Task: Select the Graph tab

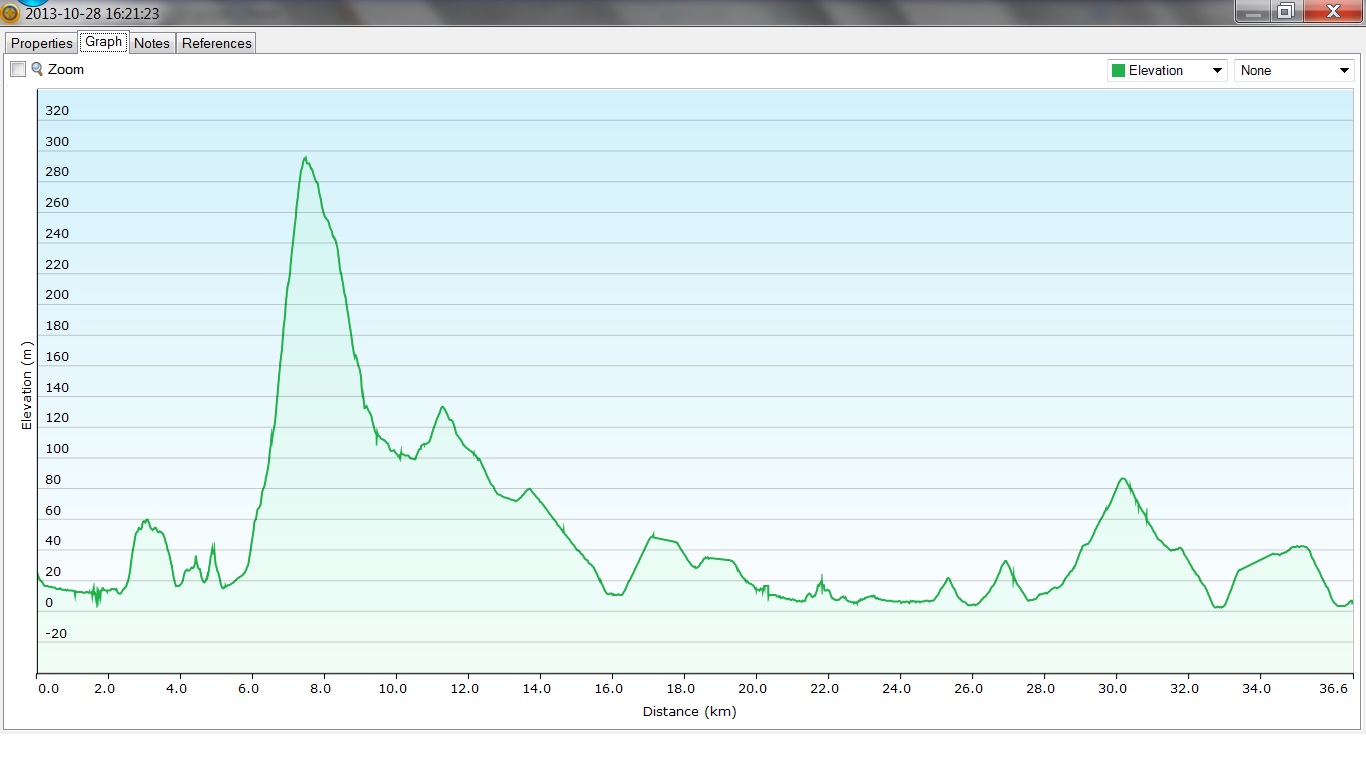Action: point(103,42)
